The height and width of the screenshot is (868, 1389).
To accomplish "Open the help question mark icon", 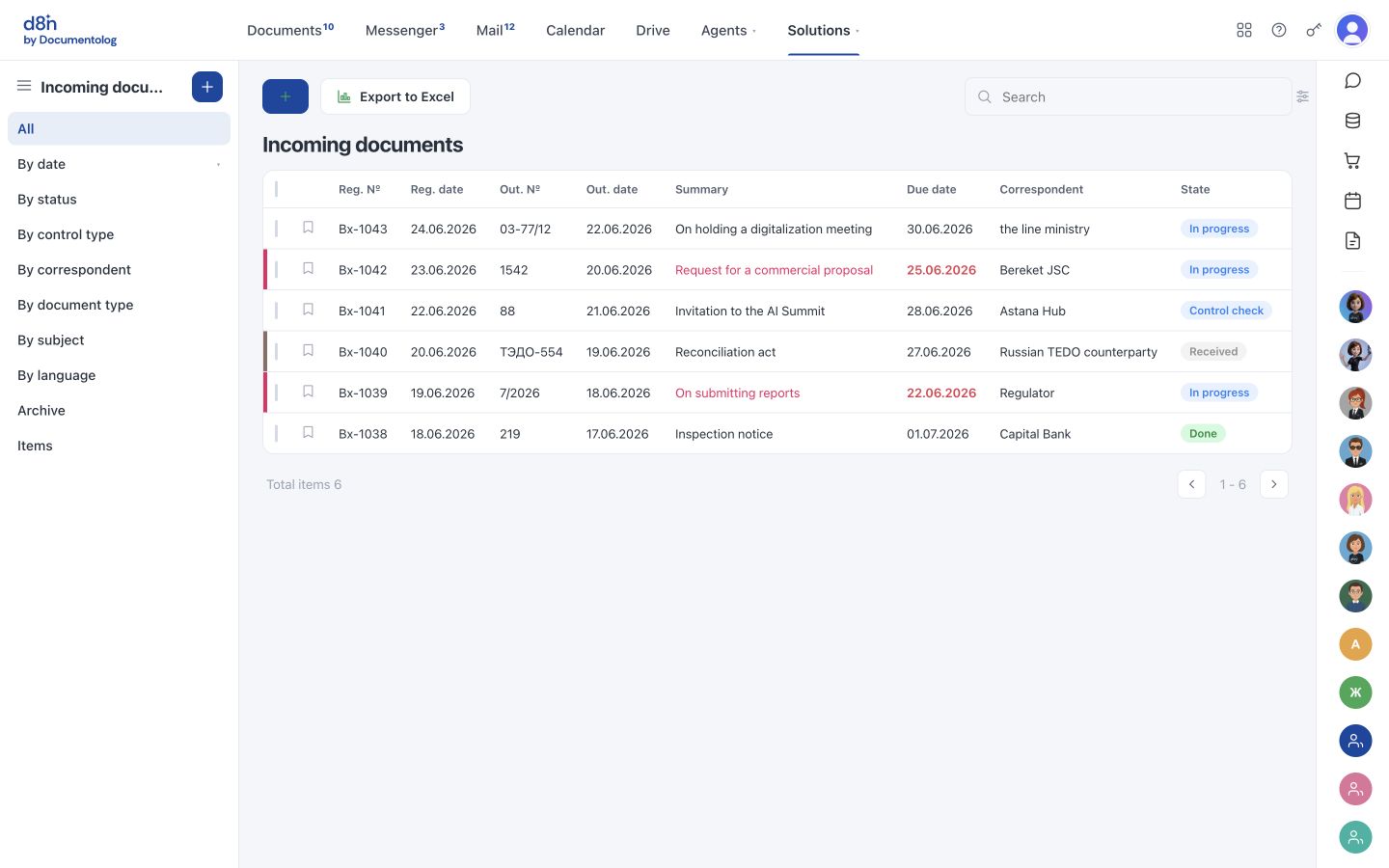I will [1279, 30].
